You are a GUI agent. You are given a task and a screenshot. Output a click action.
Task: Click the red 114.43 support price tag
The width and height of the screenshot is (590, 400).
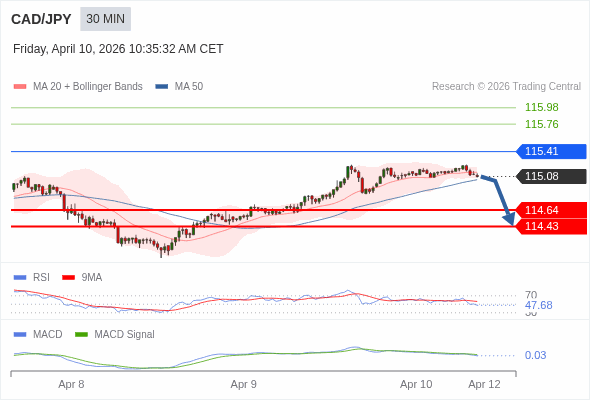point(551,226)
